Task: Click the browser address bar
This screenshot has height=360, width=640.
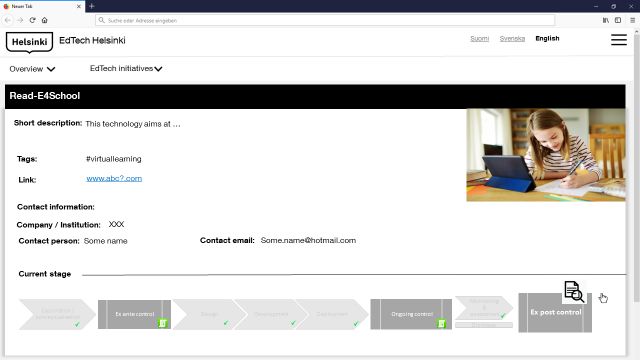Action: click(325, 20)
